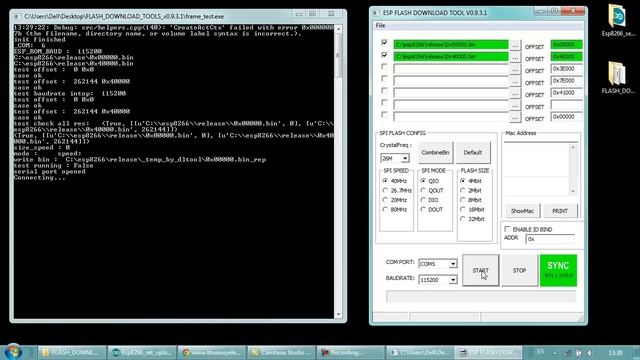
Task: Enable checkbox for 0x7E000 offset row
Action: (x=384, y=78)
